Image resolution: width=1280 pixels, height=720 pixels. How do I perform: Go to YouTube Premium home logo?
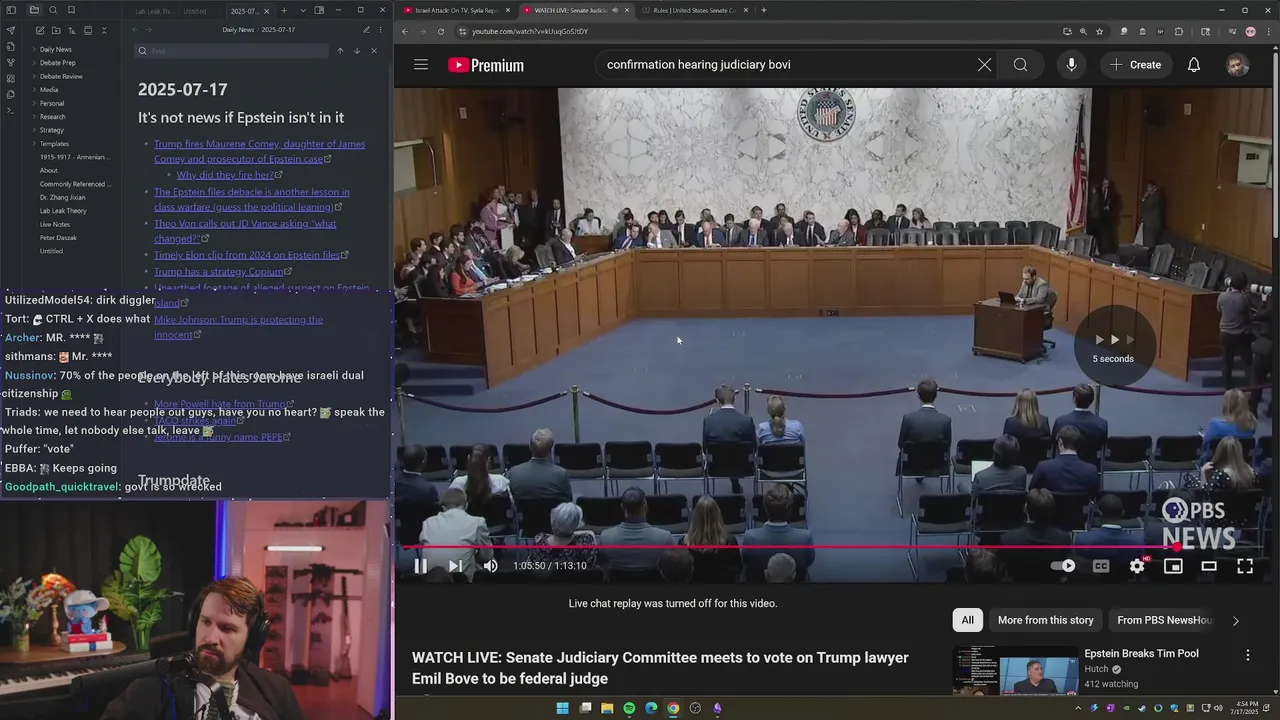click(x=486, y=65)
